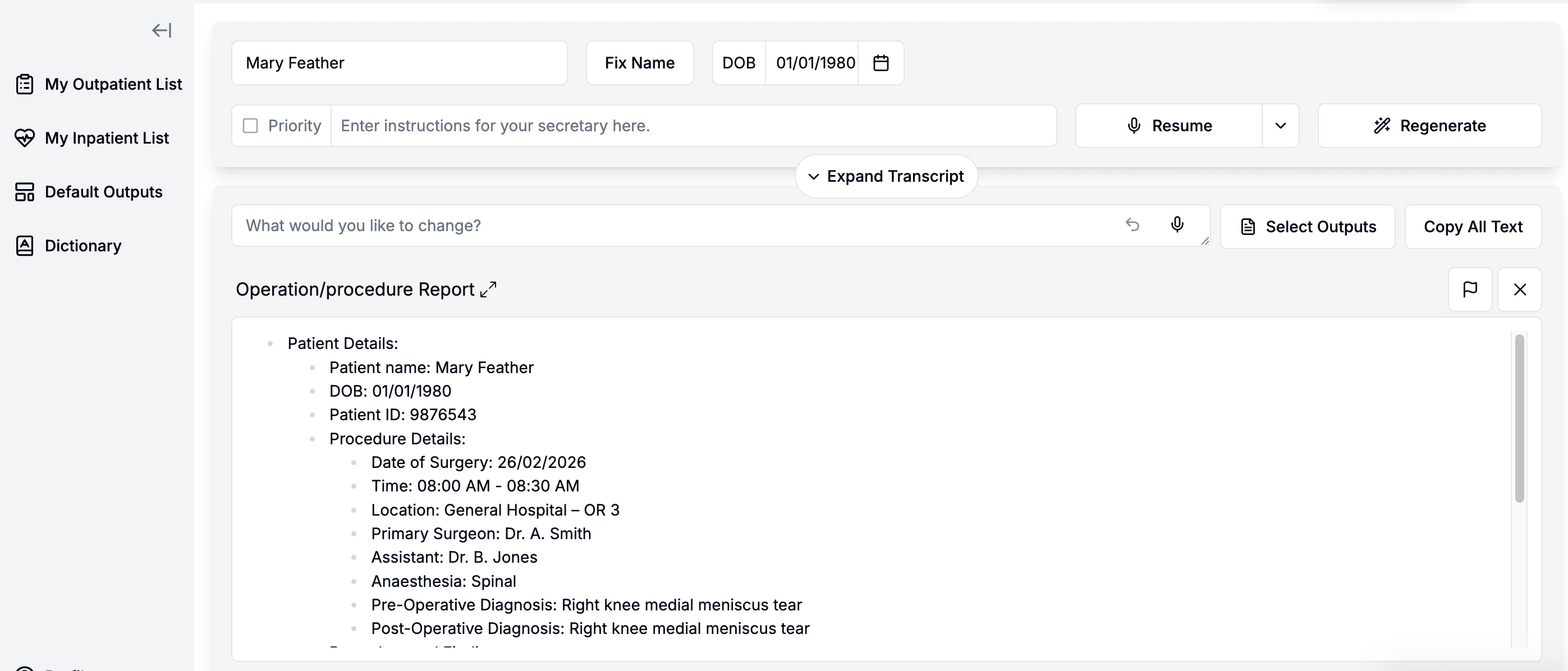Click the resize handle of change box
This screenshot has width=1568, height=671.
(1204, 241)
